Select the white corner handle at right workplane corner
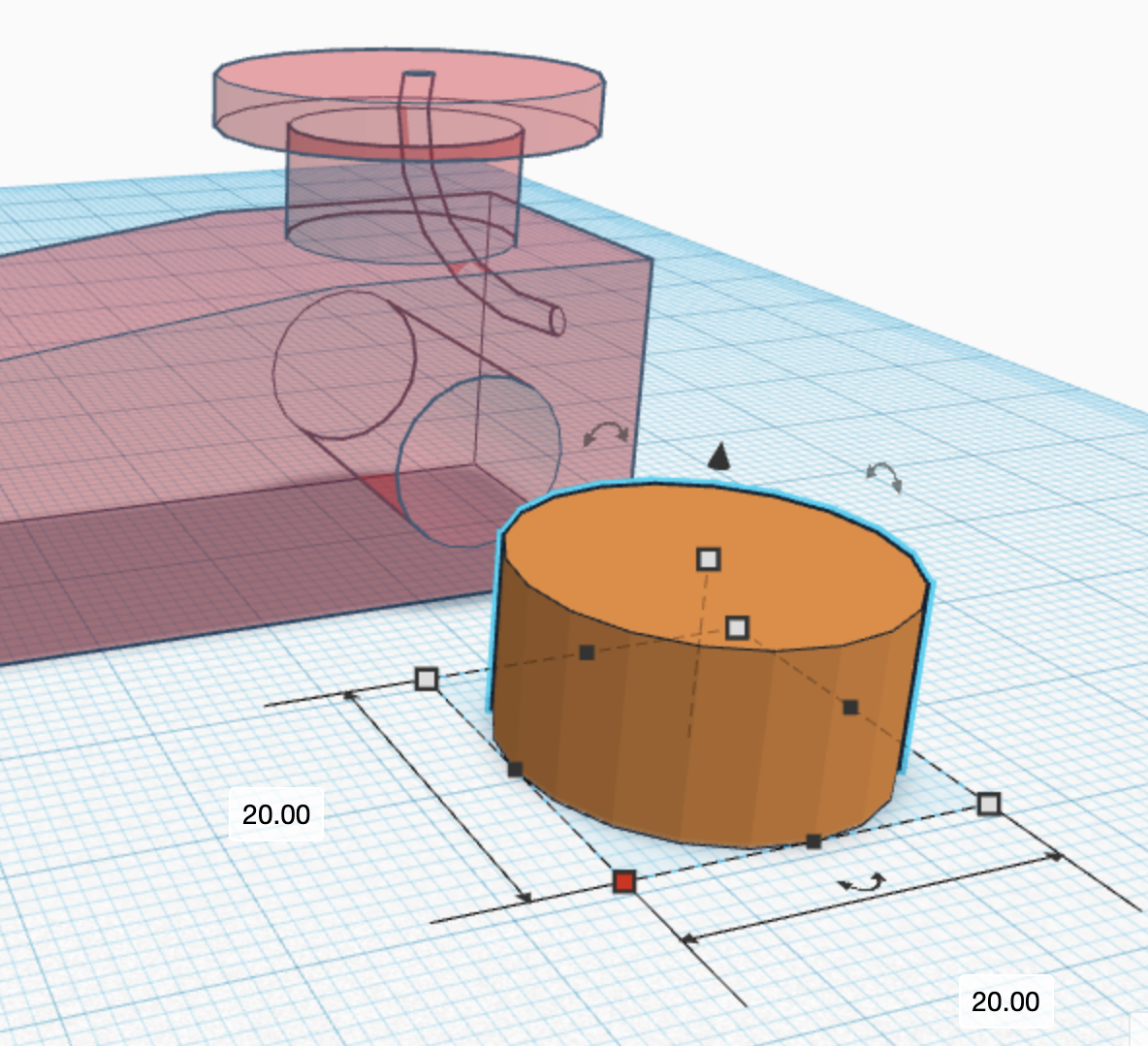The height and width of the screenshot is (1046, 1148). click(x=989, y=804)
